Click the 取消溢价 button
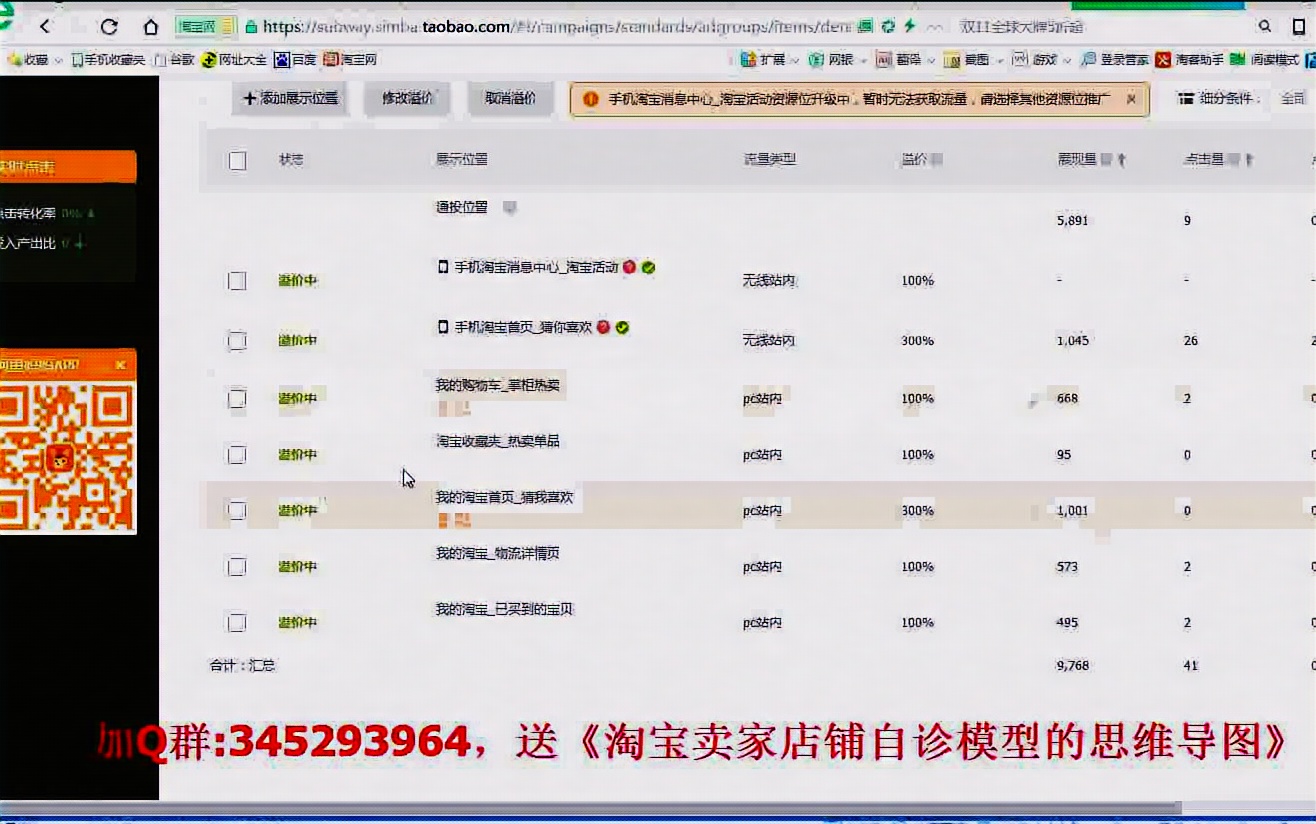Screen dimensions: 1316x824 510,99
